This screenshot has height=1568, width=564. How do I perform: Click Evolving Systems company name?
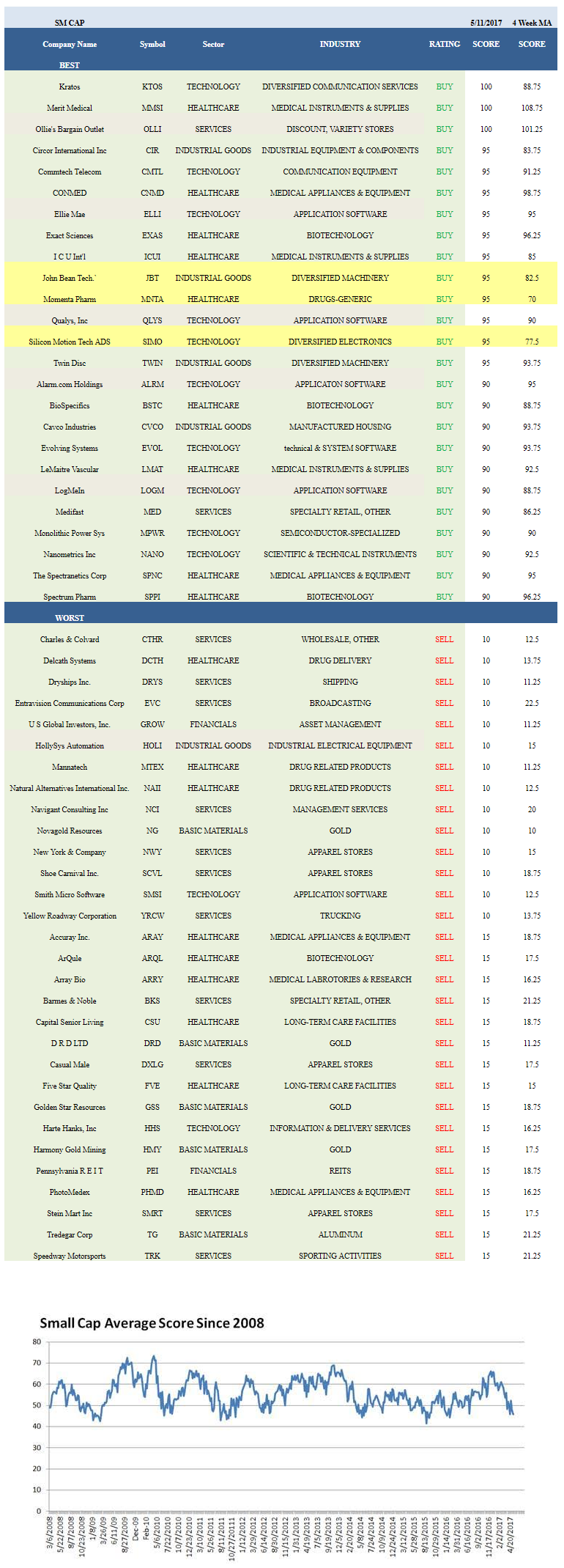click(x=70, y=448)
